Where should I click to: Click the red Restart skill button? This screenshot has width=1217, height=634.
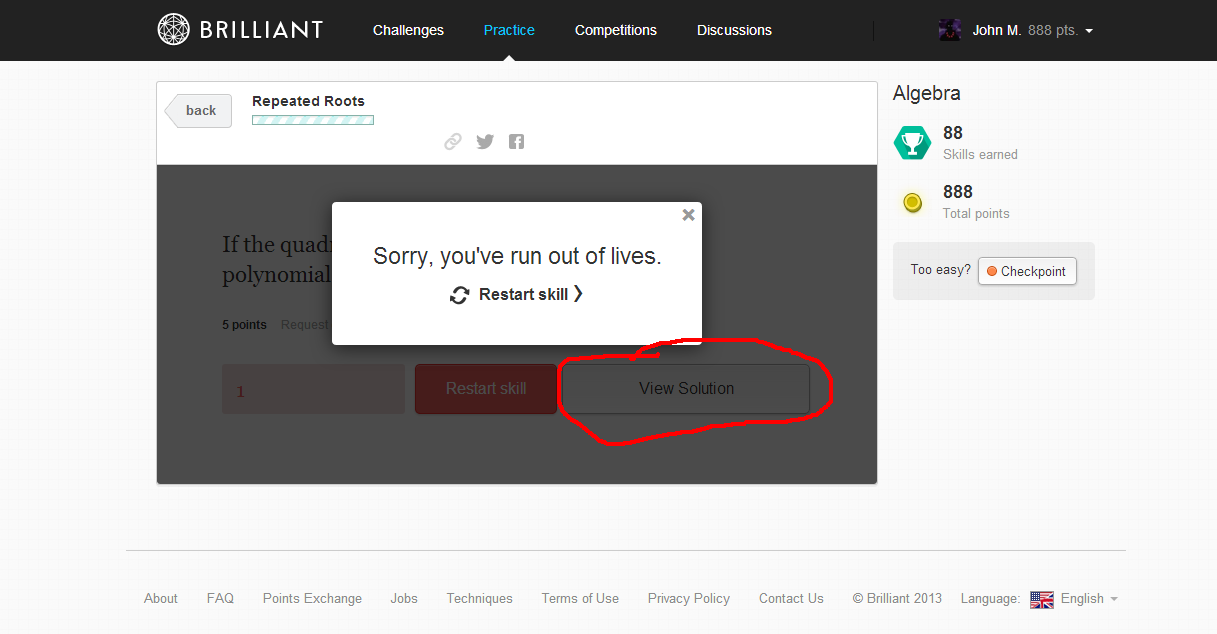click(486, 389)
